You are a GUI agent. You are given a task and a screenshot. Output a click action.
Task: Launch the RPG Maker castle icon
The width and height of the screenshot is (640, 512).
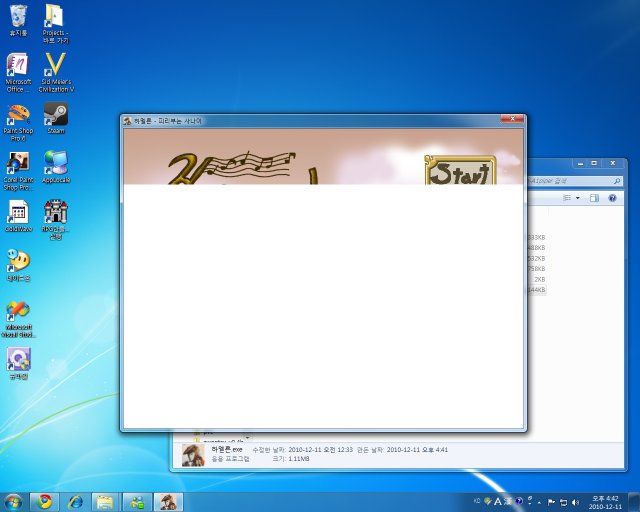point(56,220)
